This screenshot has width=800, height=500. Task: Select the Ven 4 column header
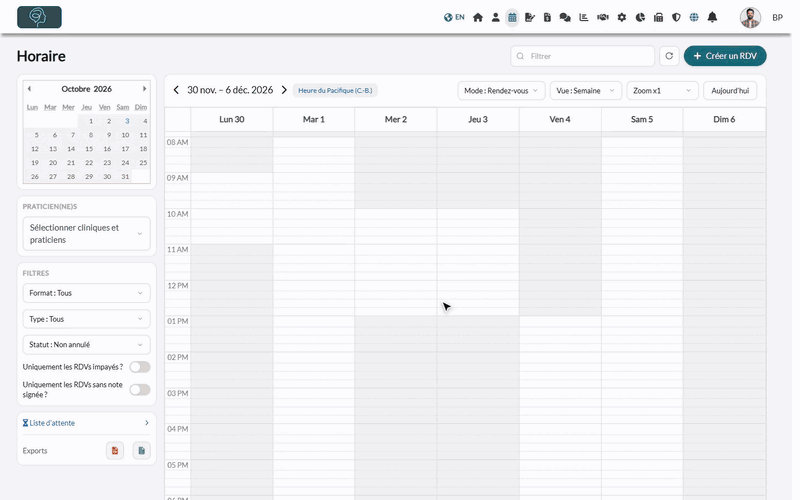(x=560, y=119)
